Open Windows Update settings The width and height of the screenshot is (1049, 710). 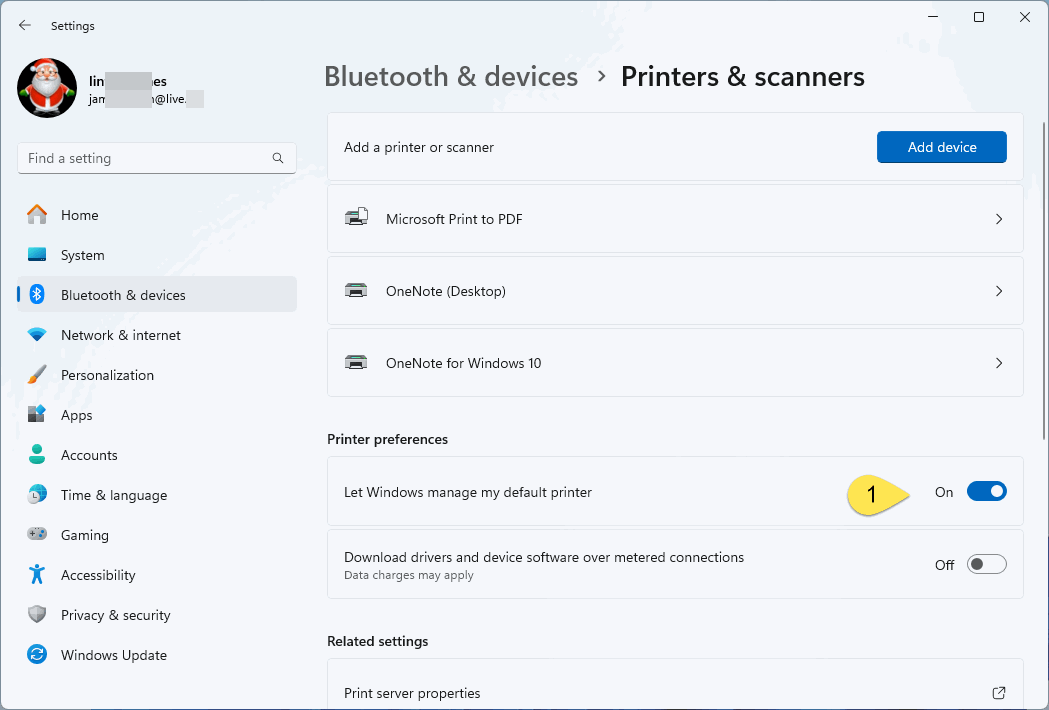click(157, 655)
